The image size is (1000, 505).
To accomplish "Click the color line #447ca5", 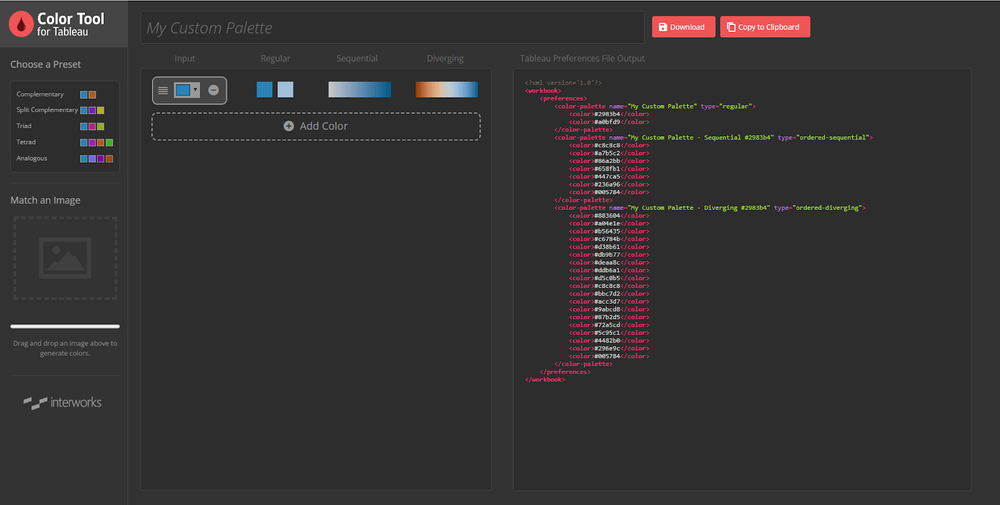I will click(x=609, y=177).
